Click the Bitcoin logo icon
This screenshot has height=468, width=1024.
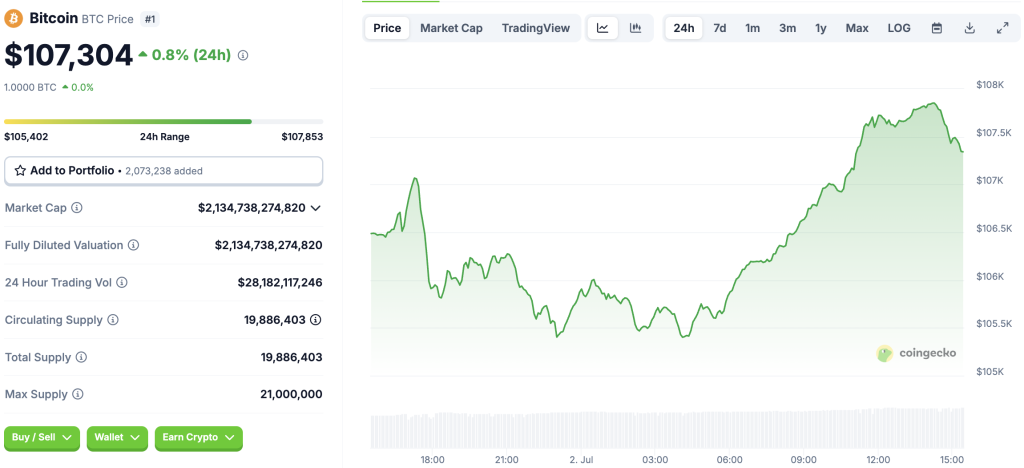click(x=13, y=18)
